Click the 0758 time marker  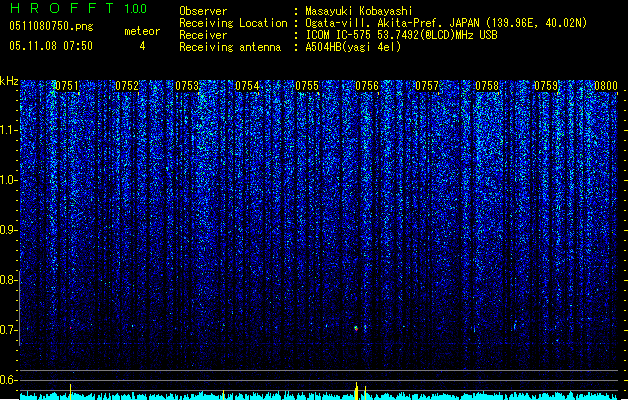tap(487, 86)
